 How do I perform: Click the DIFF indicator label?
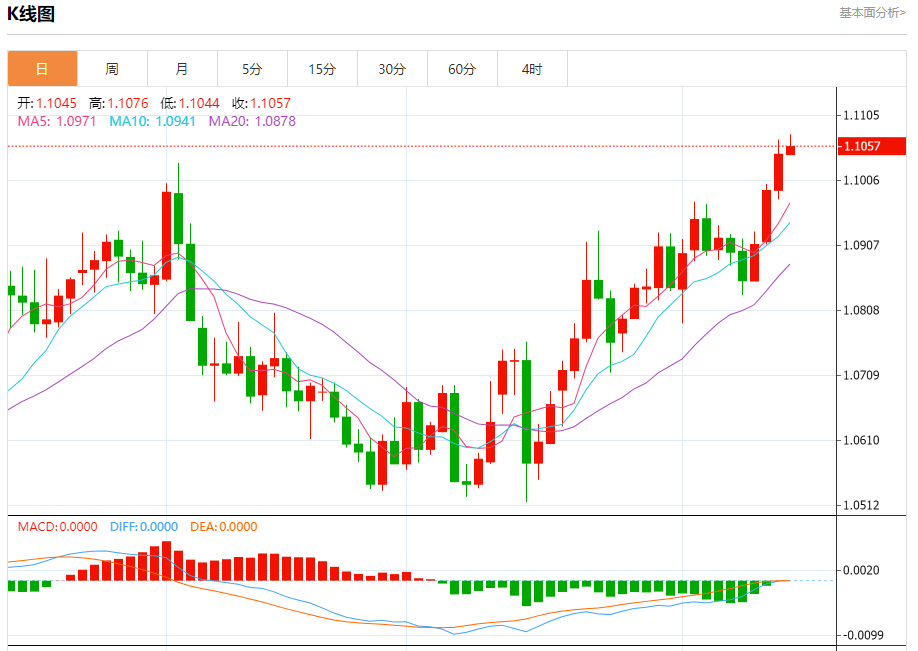point(144,526)
